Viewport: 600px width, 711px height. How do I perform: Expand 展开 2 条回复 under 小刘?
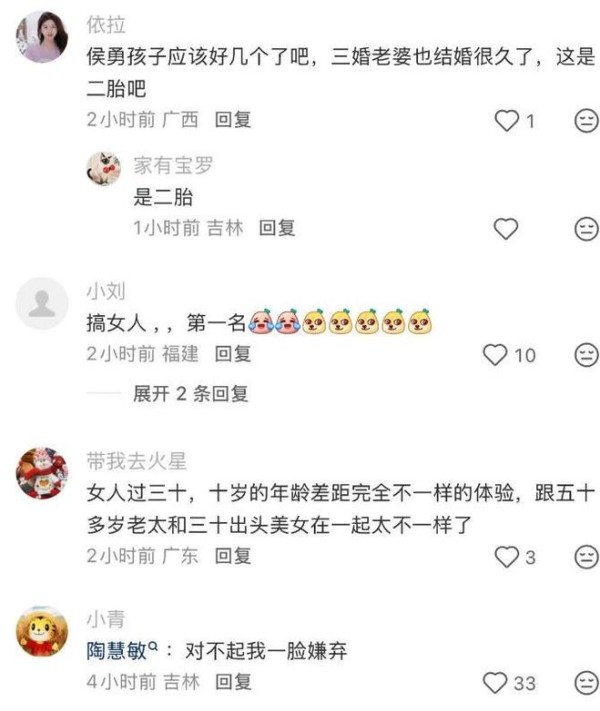click(190, 394)
